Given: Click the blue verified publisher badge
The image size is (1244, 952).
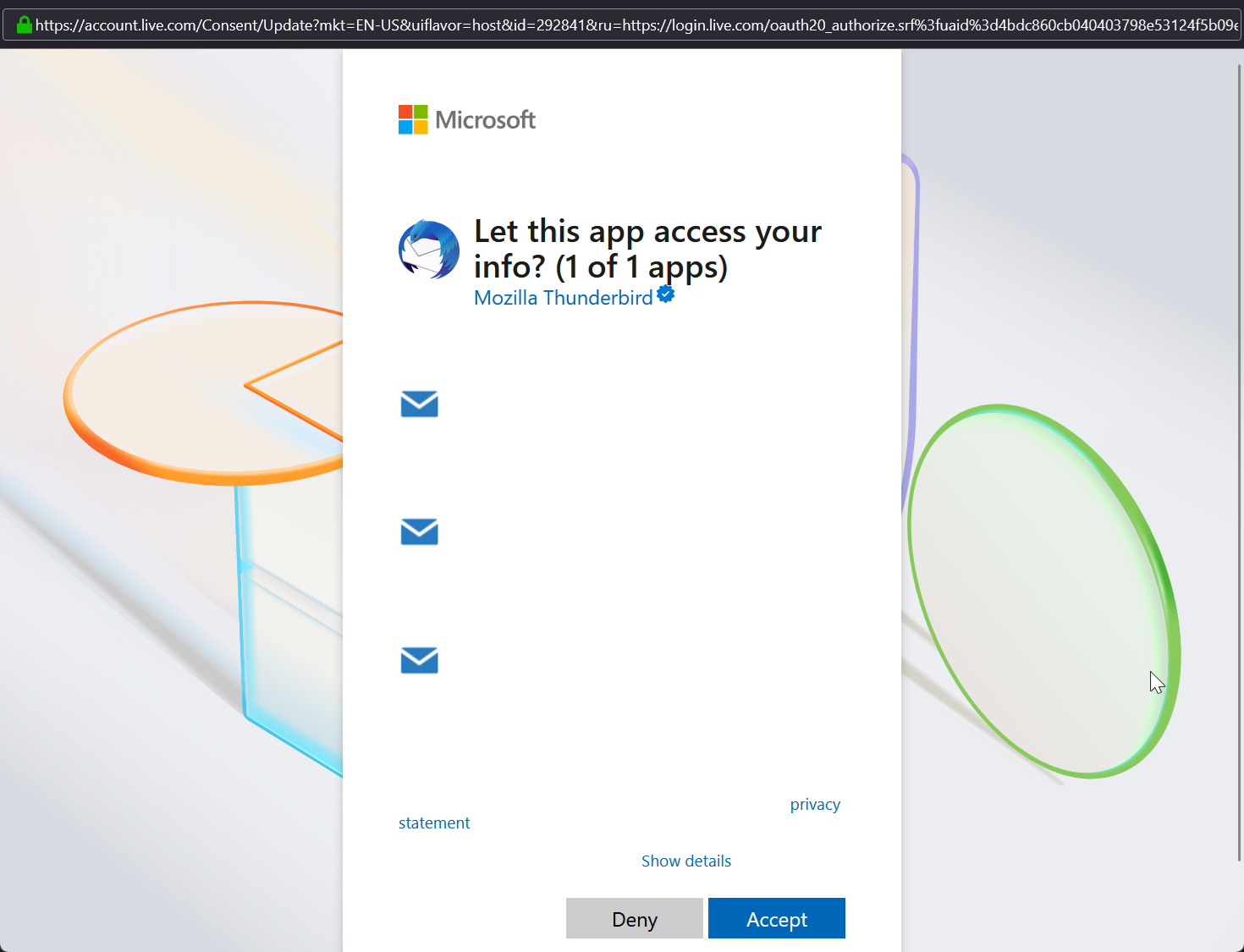Looking at the screenshot, I should point(666,294).
